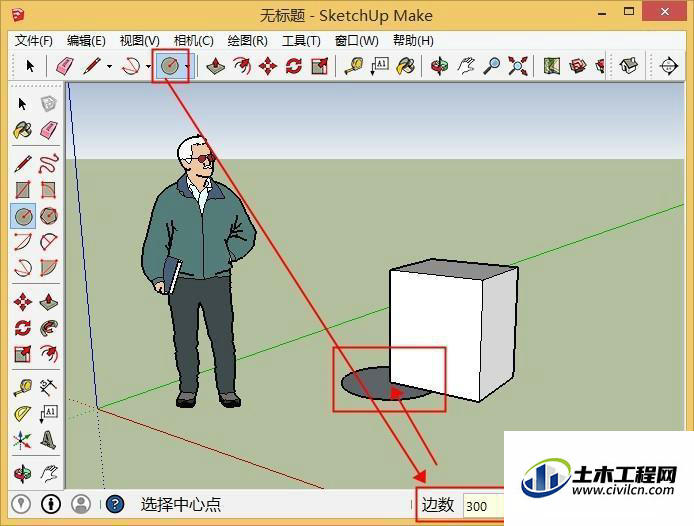The height and width of the screenshot is (526, 694).
Task: Pick the Rotate tool in the top toolbar
Action: tap(294, 66)
